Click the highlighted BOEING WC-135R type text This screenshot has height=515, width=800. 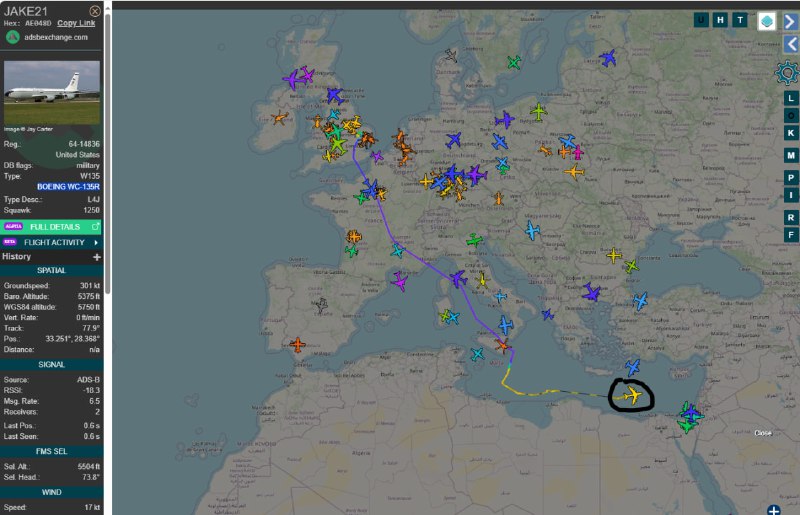(68, 187)
